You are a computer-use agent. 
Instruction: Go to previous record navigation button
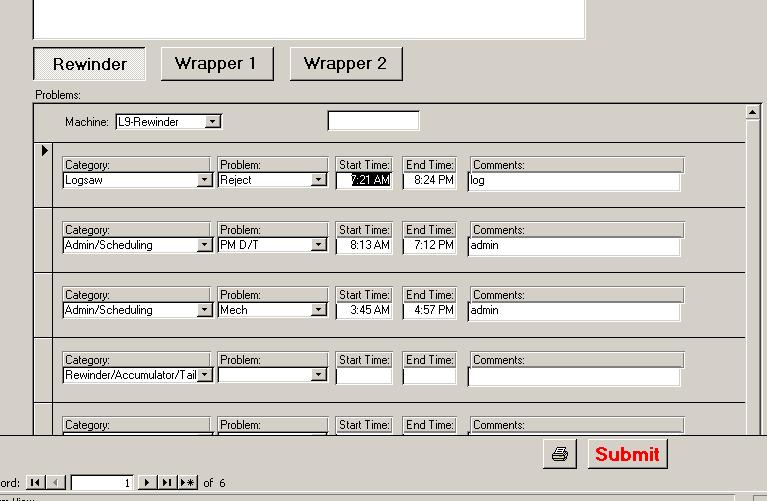(55, 482)
